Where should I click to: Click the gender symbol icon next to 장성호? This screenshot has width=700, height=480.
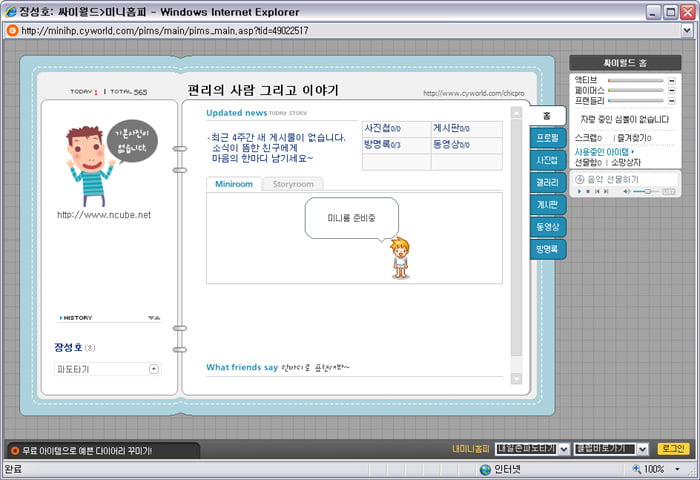[x=90, y=348]
